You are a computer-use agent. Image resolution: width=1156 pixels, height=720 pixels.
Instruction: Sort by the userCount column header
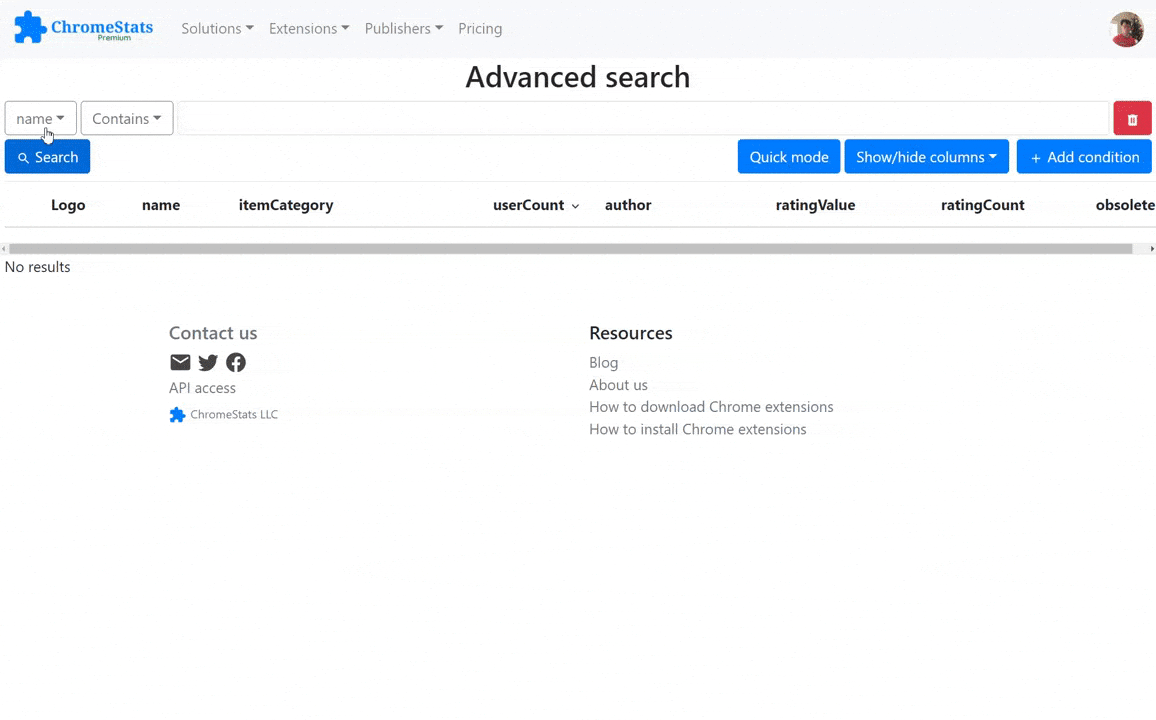coord(536,205)
